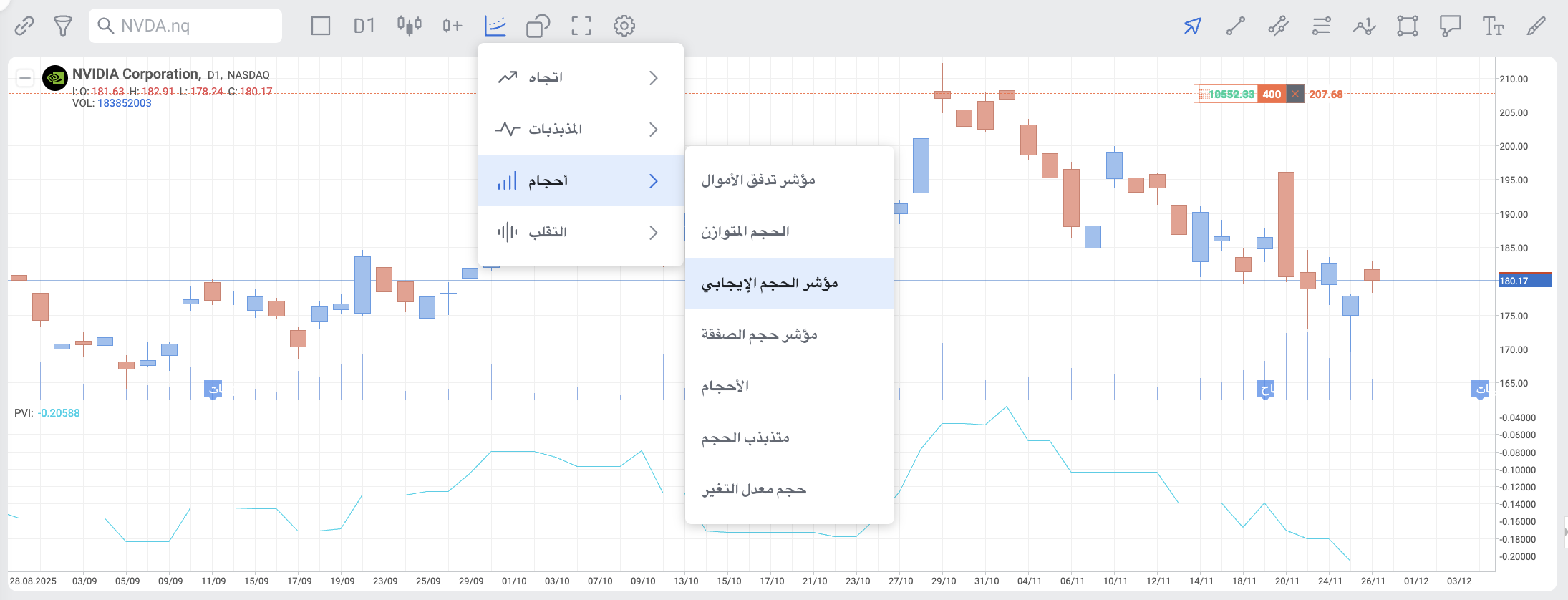
Task: Click the NVIDIA Corporation title text
Action: (136, 74)
